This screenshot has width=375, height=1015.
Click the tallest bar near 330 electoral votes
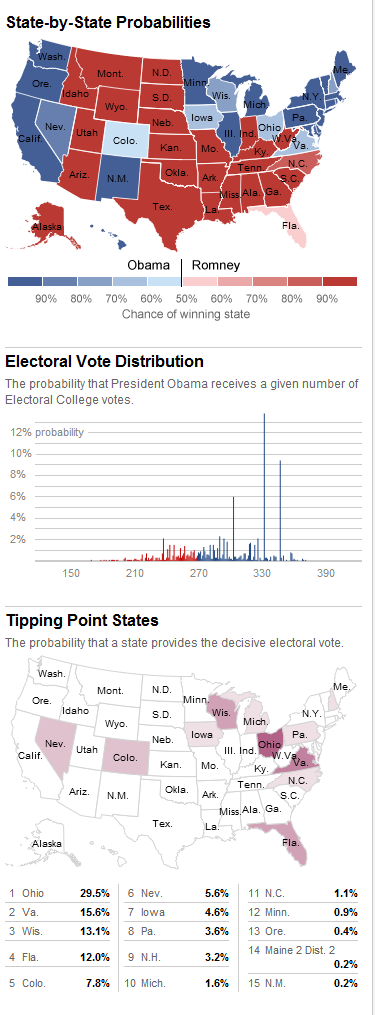264,486
